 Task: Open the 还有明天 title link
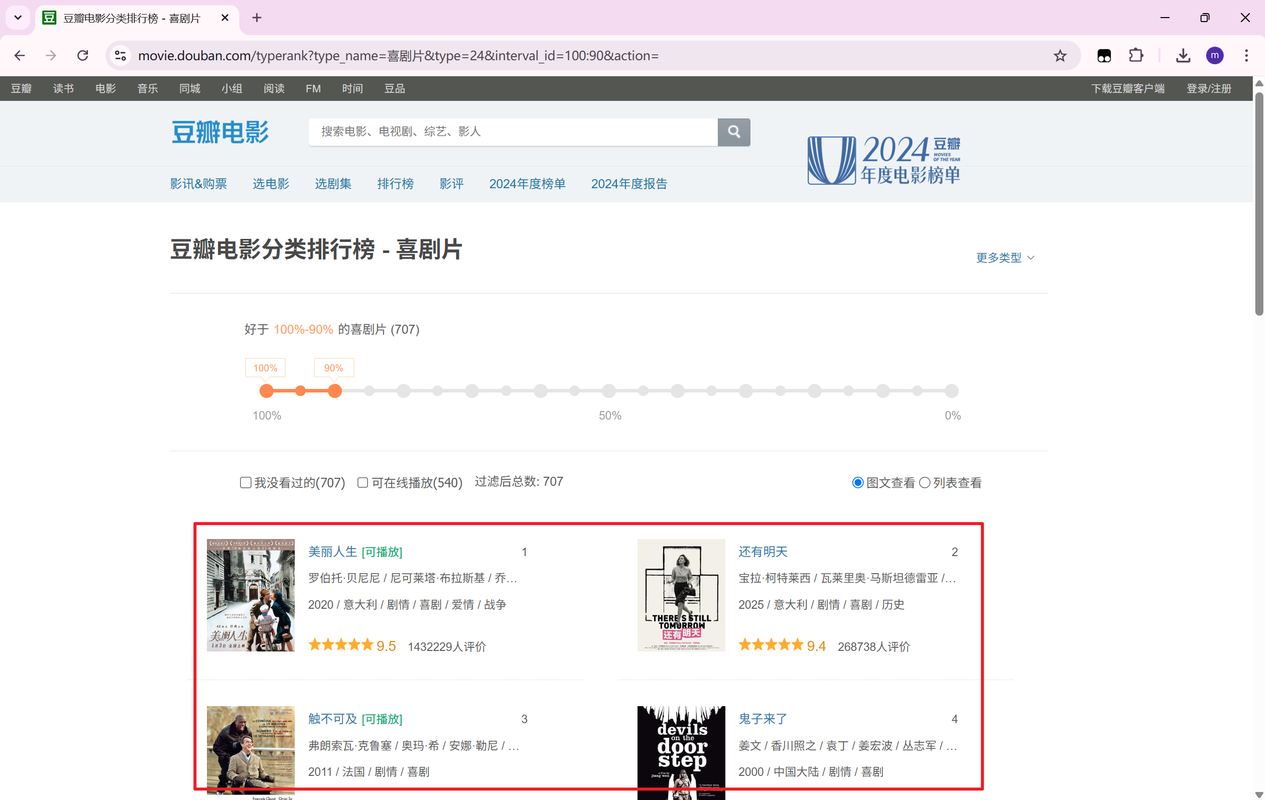point(763,552)
